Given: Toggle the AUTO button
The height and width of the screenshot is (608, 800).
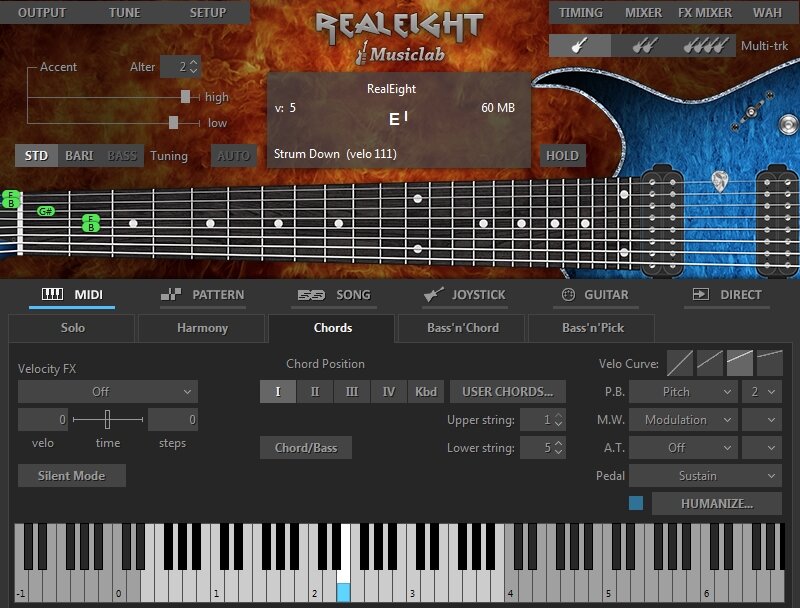Looking at the screenshot, I should [234, 156].
